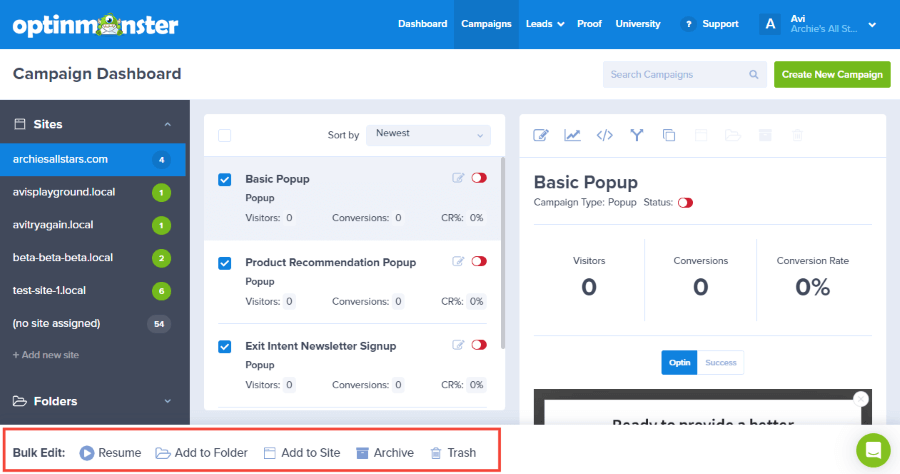Toggle the select-all campaigns checkbox
900x474 pixels.
[x=224, y=135]
